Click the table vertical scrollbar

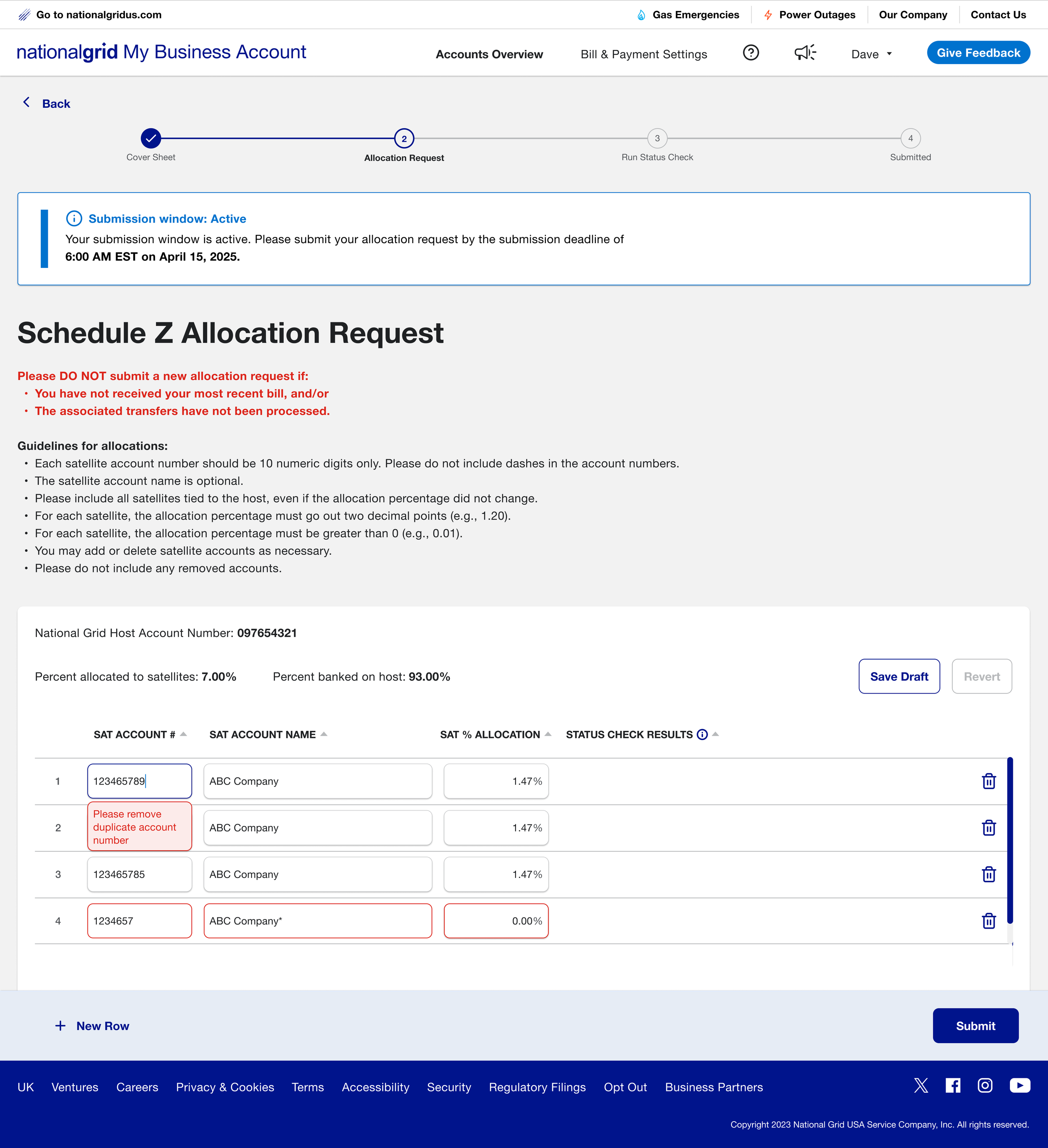point(1009,840)
